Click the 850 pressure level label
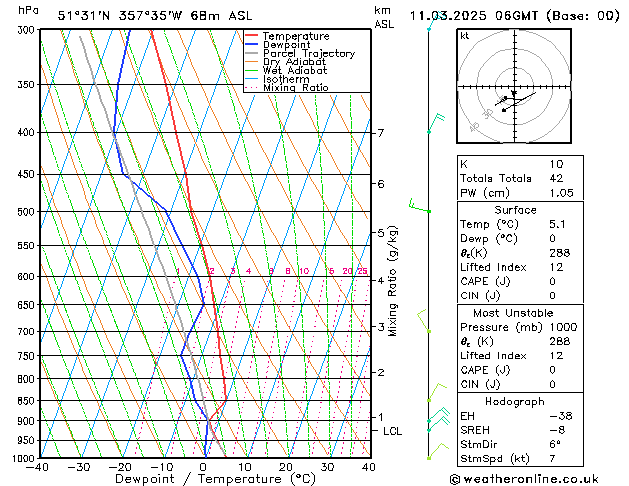Image resolution: width=629 pixels, height=486 pixels. (28, 401)
